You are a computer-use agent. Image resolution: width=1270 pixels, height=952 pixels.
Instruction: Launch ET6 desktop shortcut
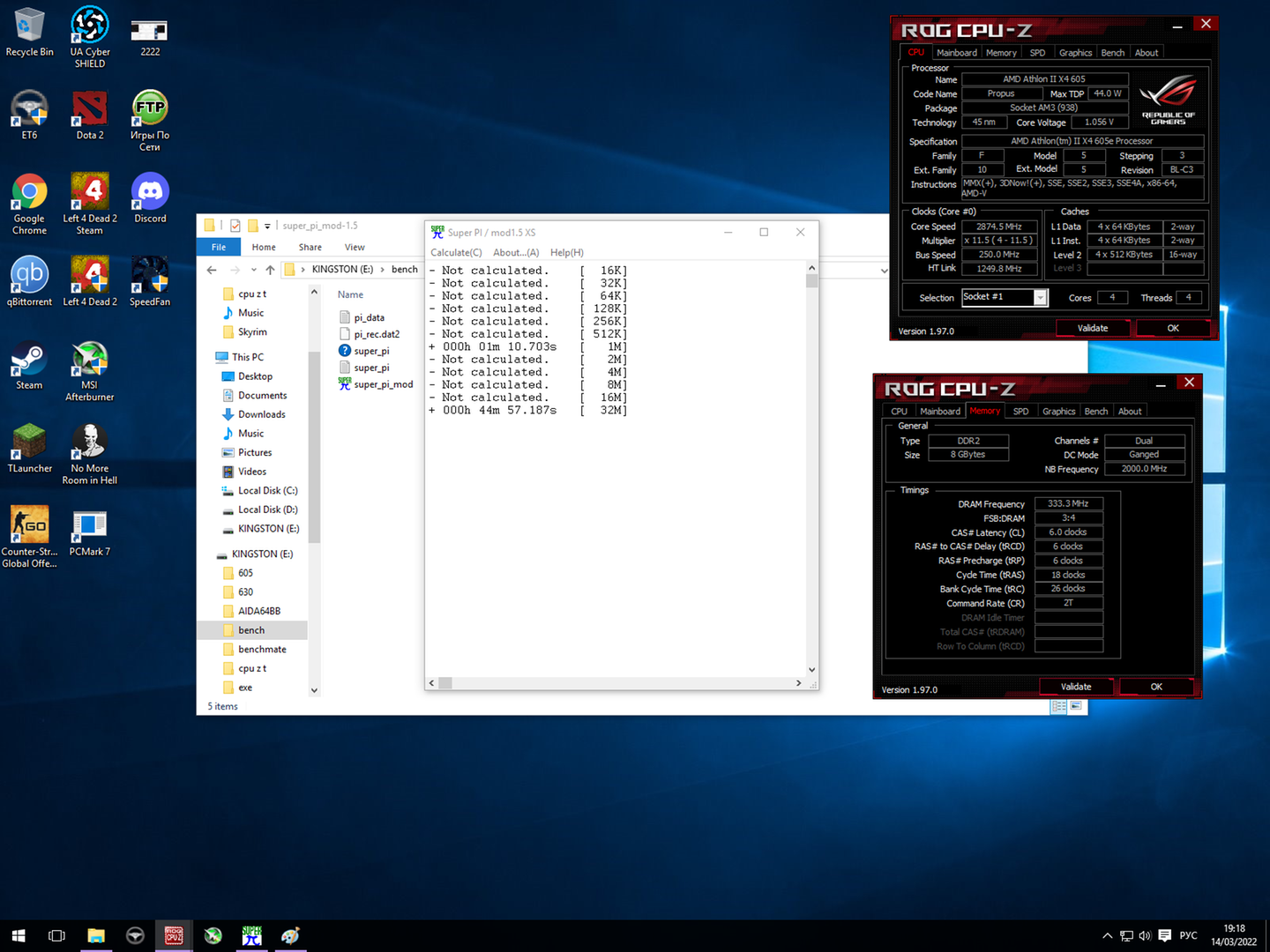point(29,115)
